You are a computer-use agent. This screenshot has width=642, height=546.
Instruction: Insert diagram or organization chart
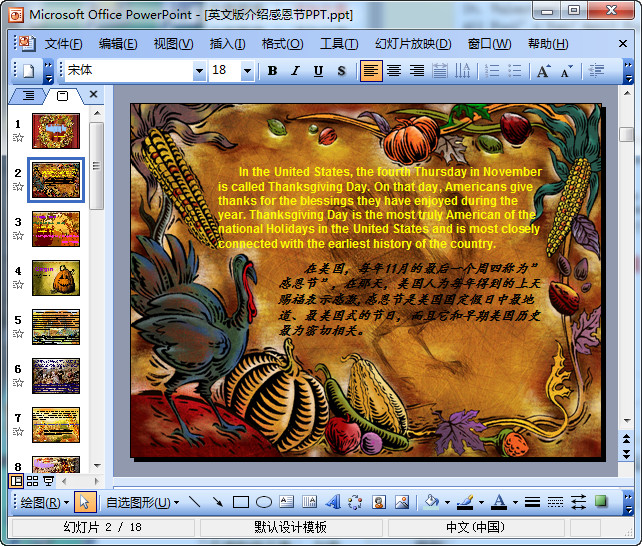pyautogui.click(x=355, y=502)
